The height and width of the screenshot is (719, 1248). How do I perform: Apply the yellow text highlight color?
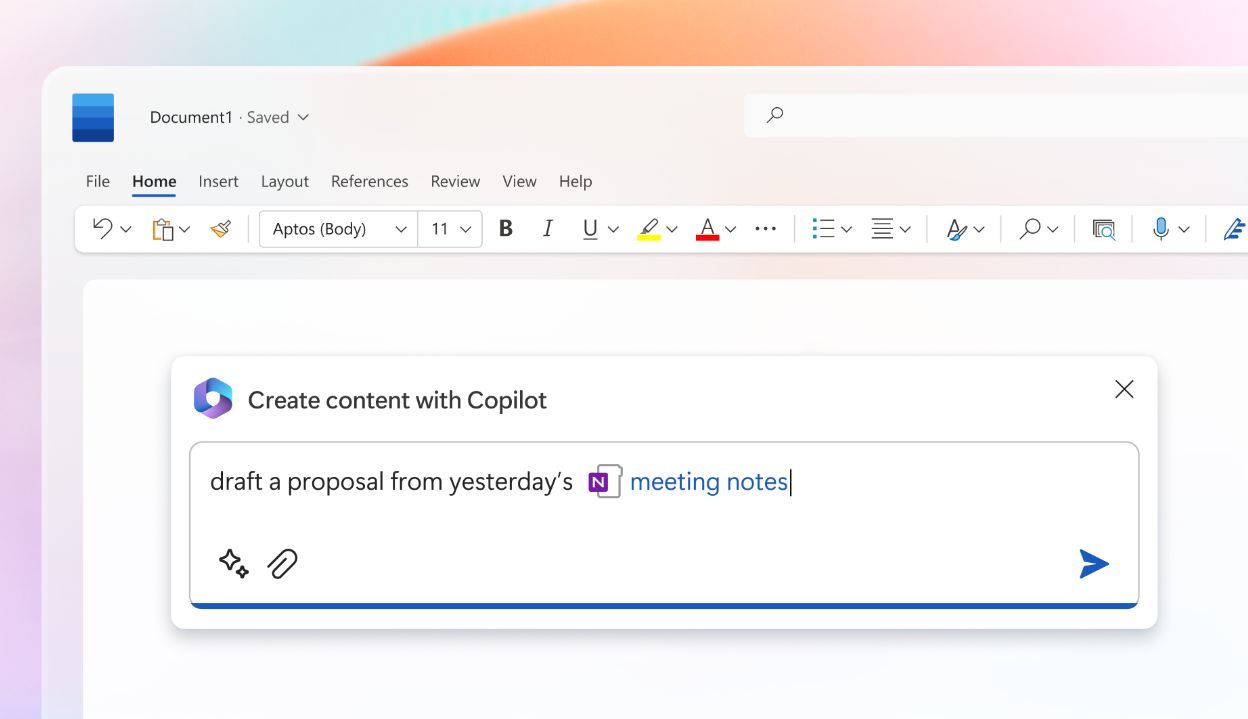click(649, 229)
